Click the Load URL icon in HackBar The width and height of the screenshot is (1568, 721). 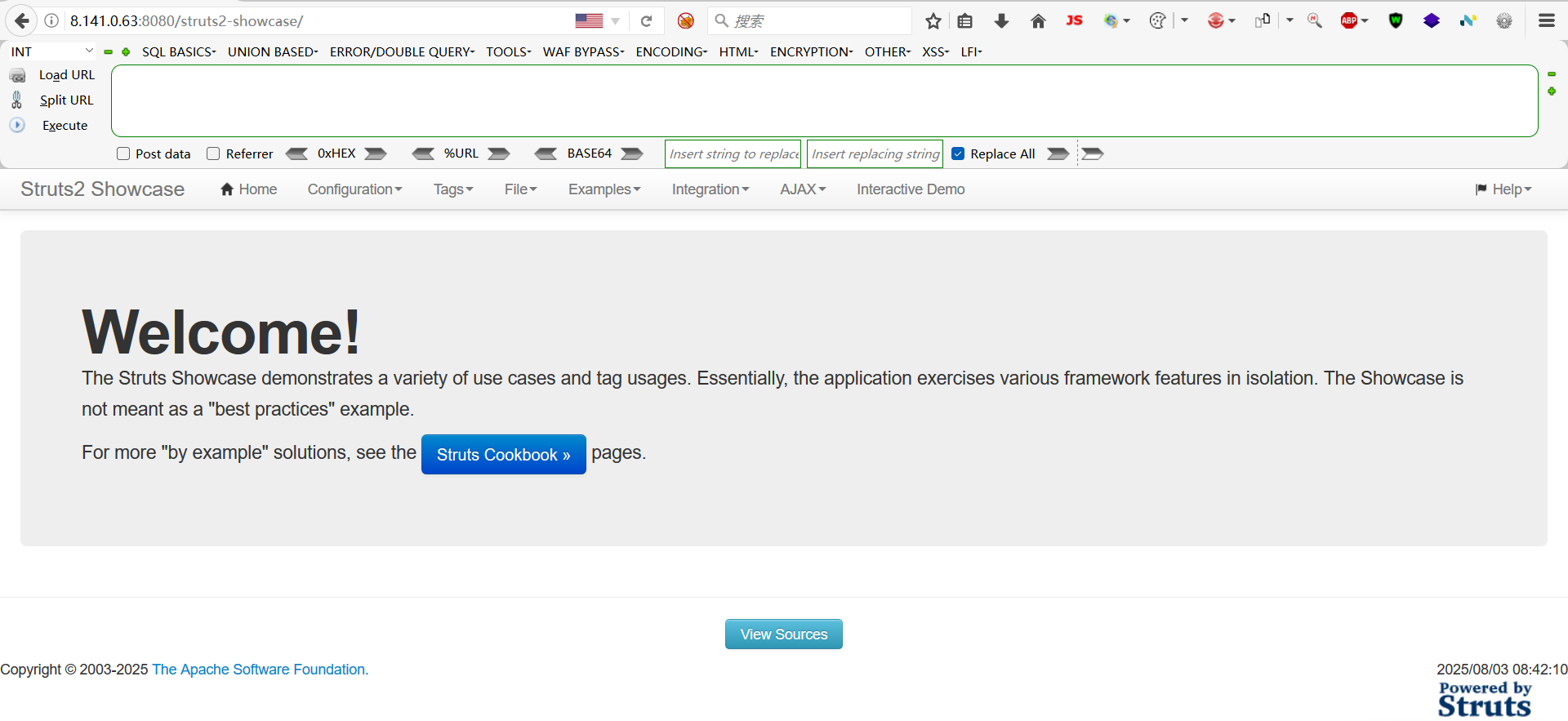pyautogui.click(x=17, y=75)
